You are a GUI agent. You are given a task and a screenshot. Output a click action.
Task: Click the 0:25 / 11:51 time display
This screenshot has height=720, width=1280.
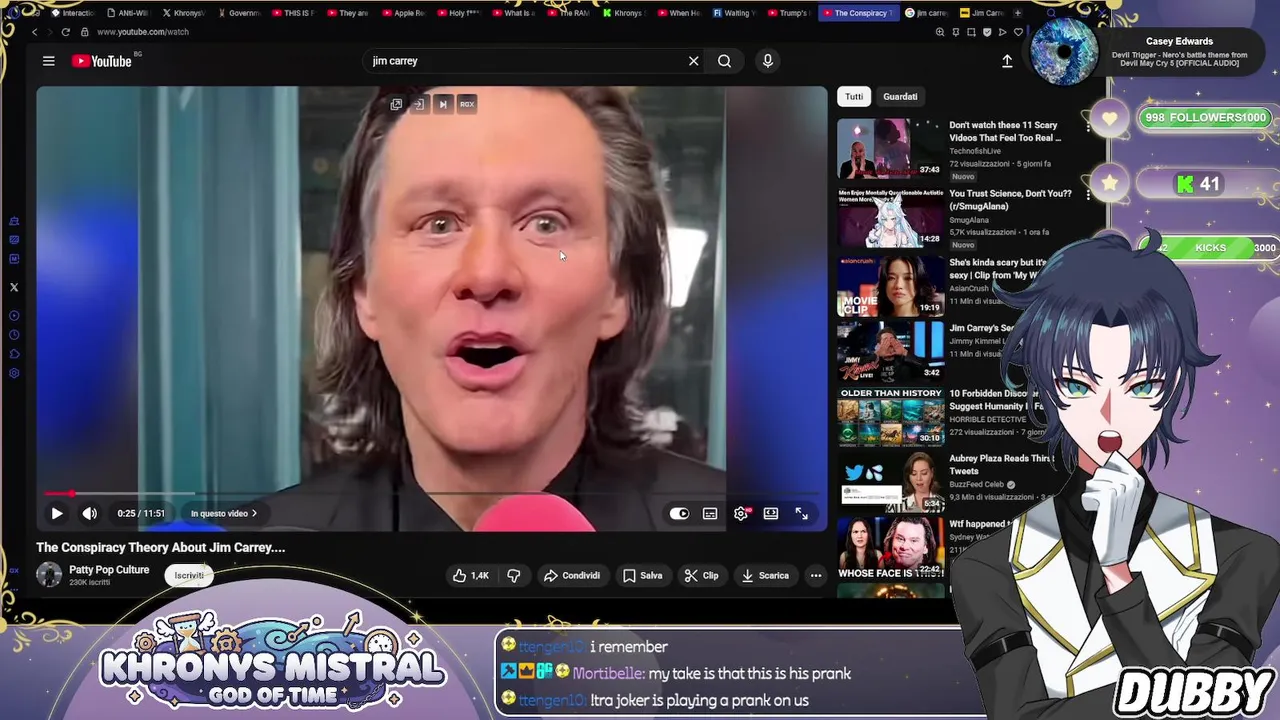pyautogui.click(x=141, y=514)
